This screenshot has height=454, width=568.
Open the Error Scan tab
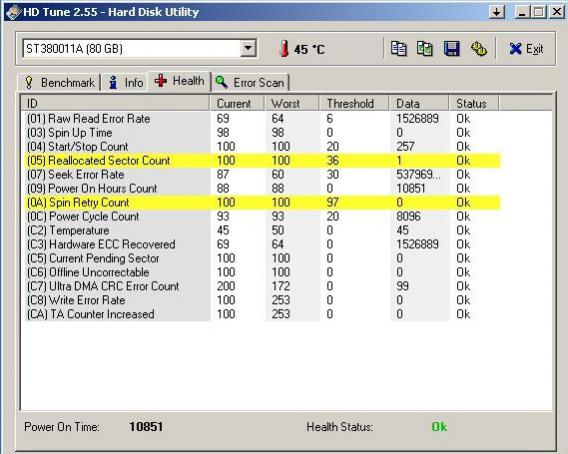click(x=251, y=83)
